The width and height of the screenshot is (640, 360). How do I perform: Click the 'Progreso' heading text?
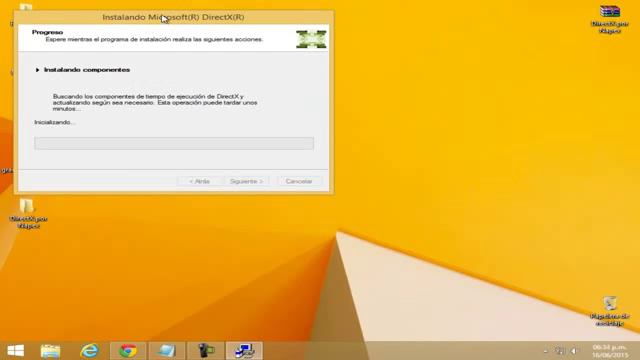tap(47, 32)
